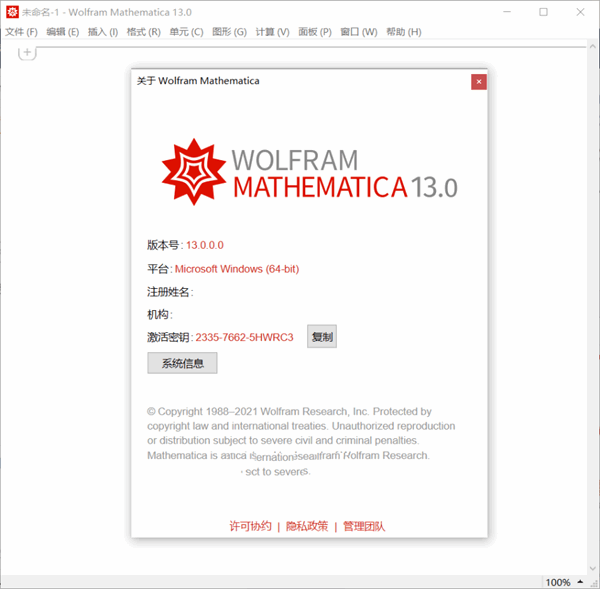Open the 插入 (I) menu
Image resolution: width=600 pixels, height=589 pixels.
point(103,32)
